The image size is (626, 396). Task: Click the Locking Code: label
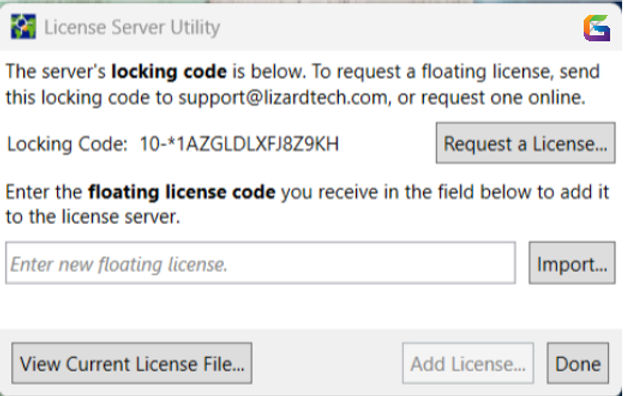[x=67, y=144]
